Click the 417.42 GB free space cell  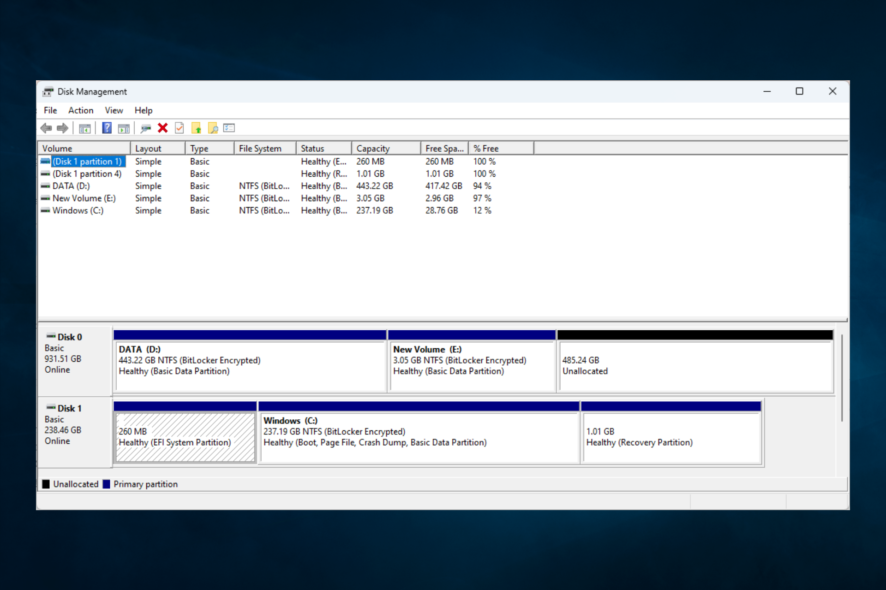[x=444, y=186]
